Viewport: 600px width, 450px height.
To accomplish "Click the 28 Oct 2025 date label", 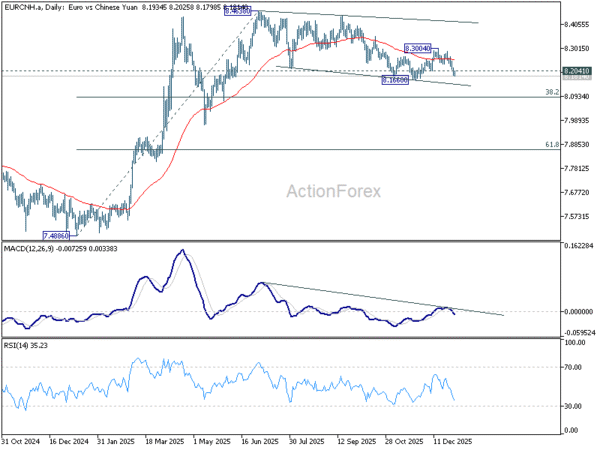I will (x=405, y=441).
